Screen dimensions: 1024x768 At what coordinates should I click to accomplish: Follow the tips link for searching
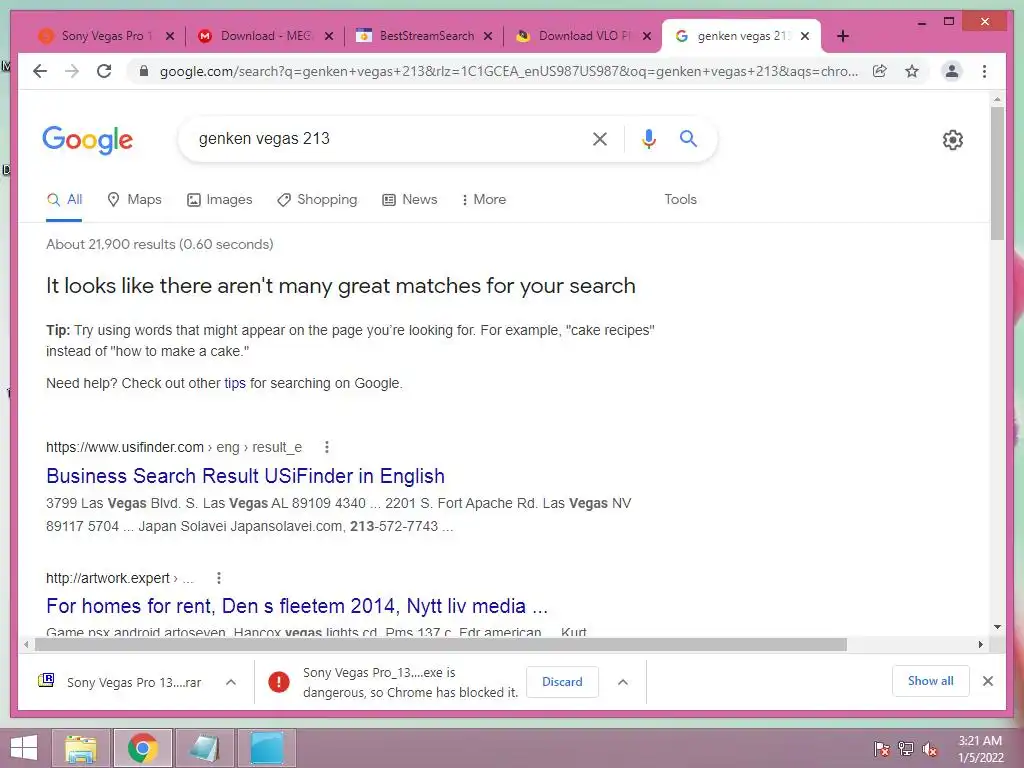pyautogui.click(x=235, y=383)
